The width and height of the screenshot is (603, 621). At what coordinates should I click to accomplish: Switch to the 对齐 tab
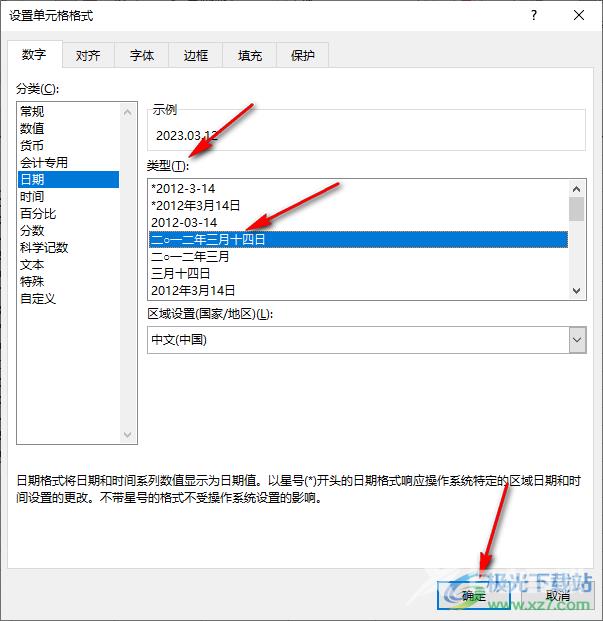coord(88,55)
